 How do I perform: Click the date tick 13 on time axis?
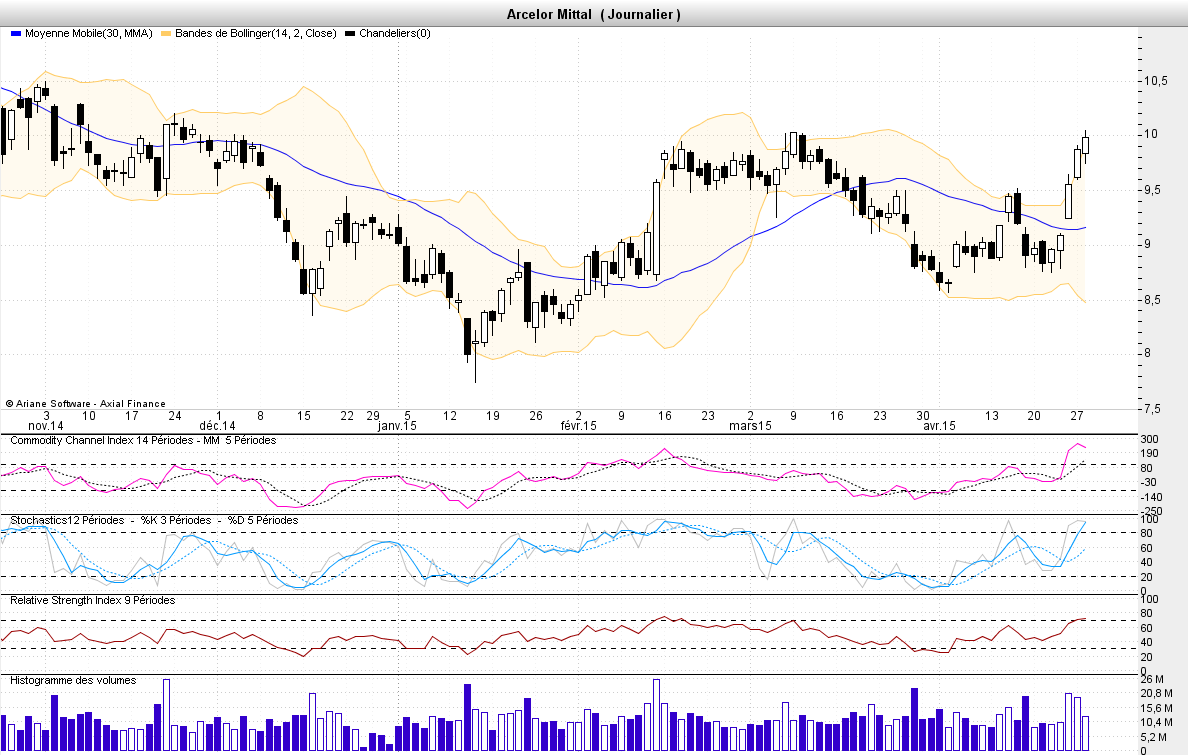[992, 415]
